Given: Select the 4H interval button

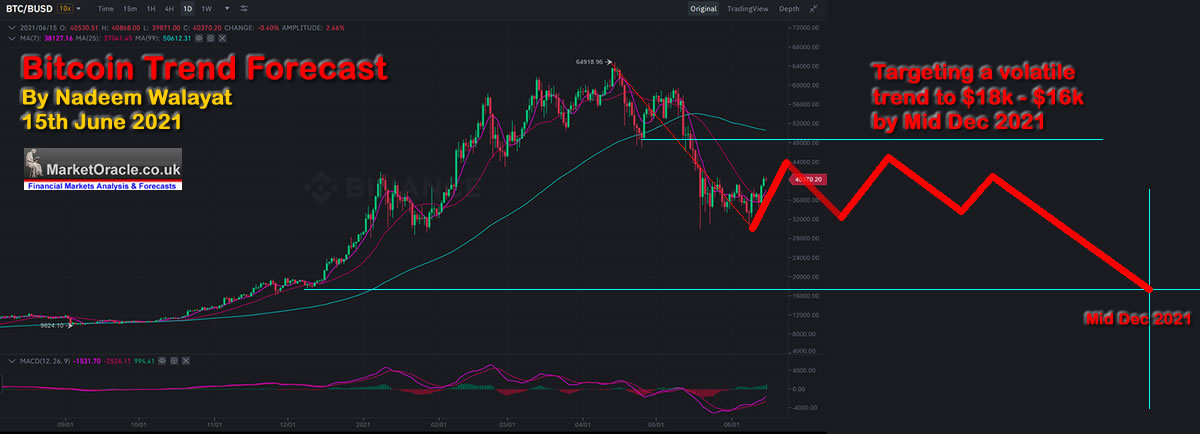Looking at the screenshot, I should (167, 8).
